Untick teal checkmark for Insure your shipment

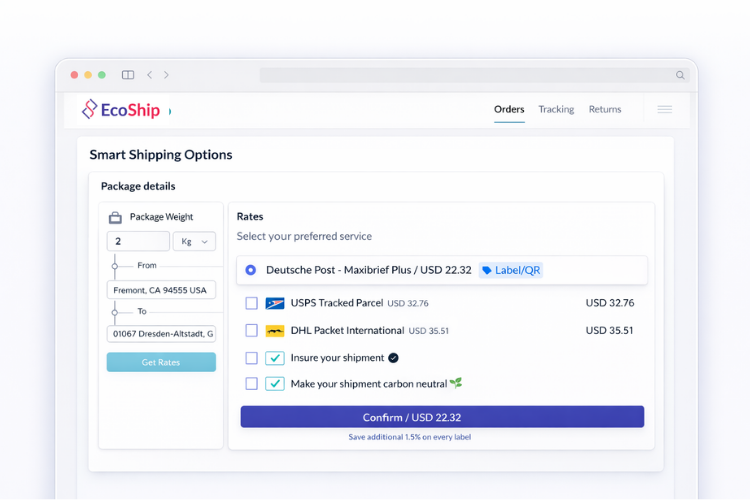[275, 358]
